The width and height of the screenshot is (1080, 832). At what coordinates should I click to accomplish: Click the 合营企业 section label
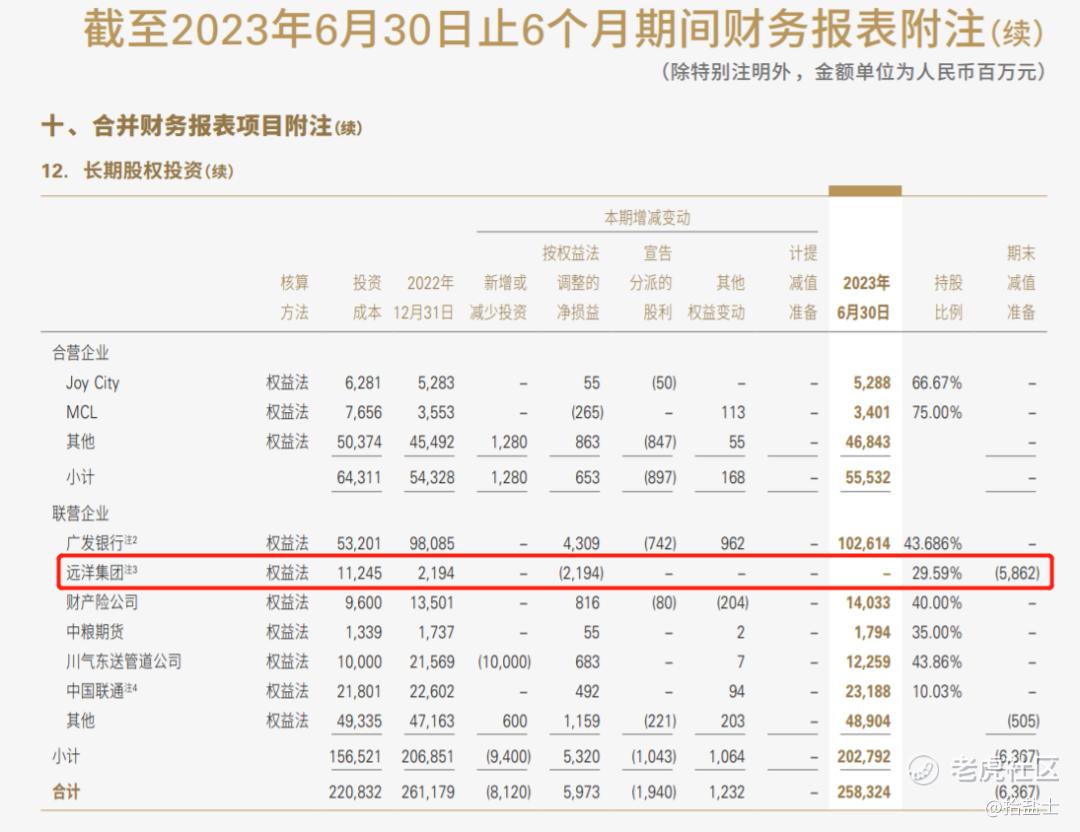pyautogui.click(x=81, y=353)
